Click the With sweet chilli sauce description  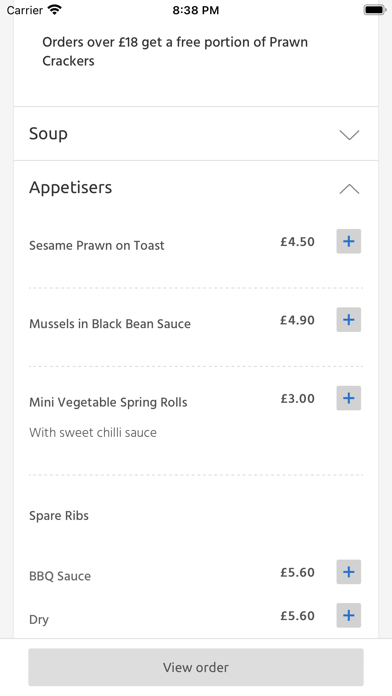click(93, 433)
